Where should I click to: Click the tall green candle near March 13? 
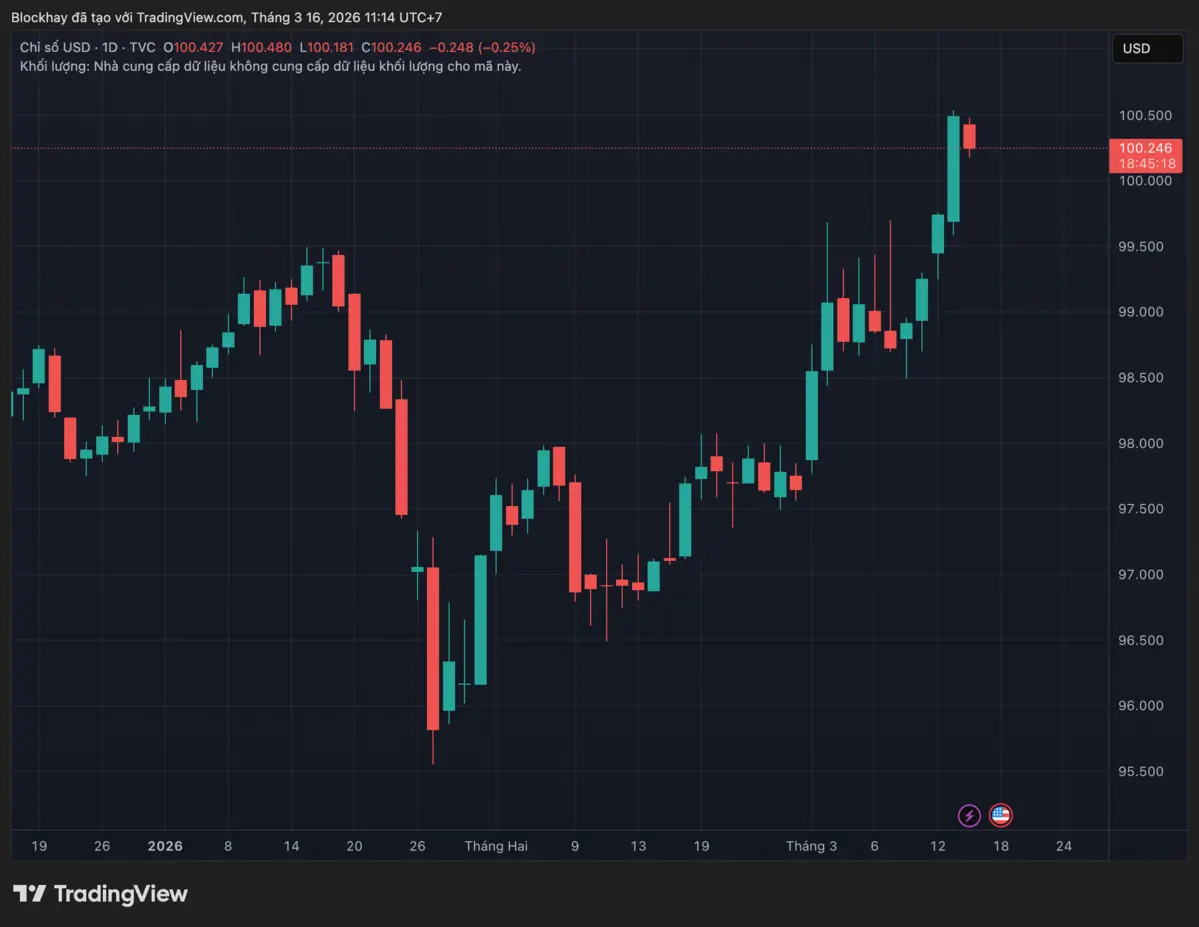pos(955,170)
